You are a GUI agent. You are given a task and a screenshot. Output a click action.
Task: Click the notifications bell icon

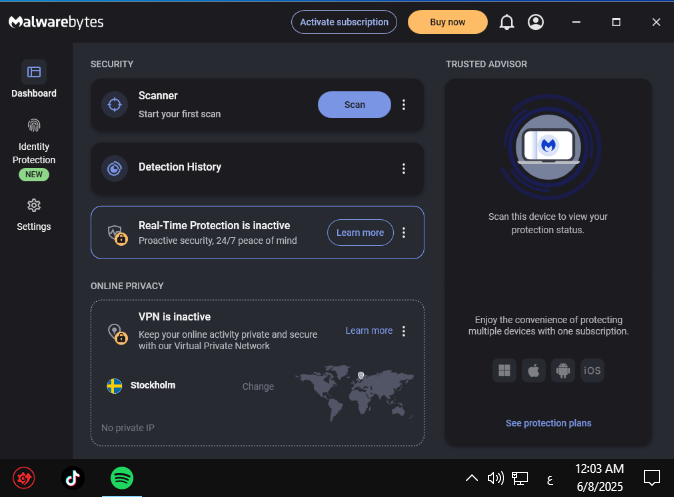pyautogui.click(x=506, y=22)
